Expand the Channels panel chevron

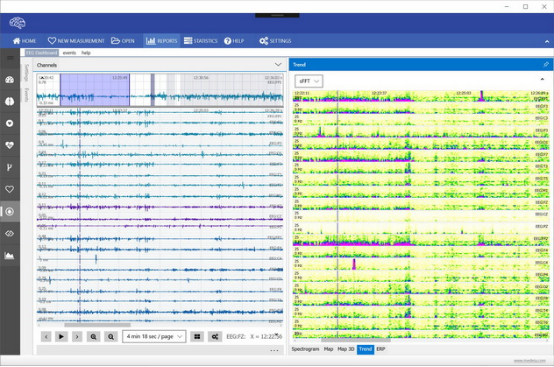[x=278, y=65]
